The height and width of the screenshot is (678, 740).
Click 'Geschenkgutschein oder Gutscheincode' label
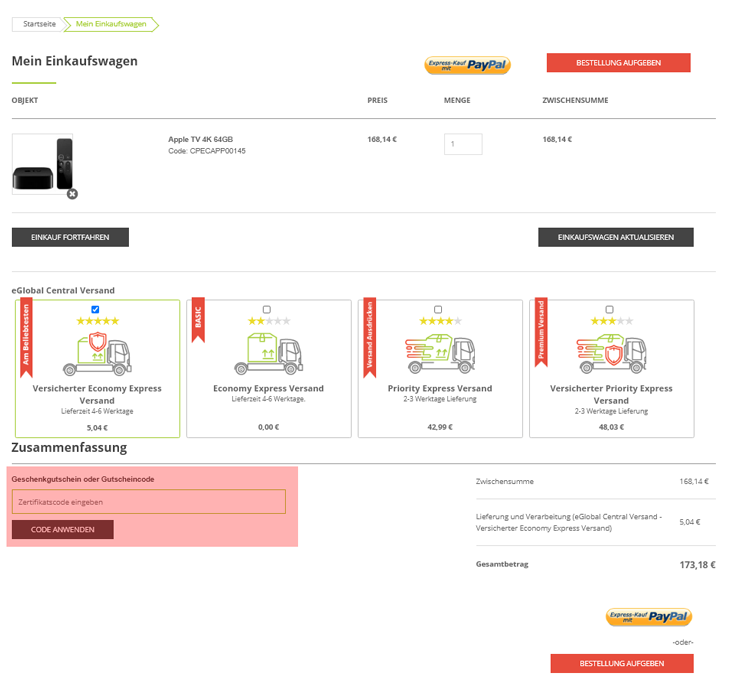click(x=83, y=479)
